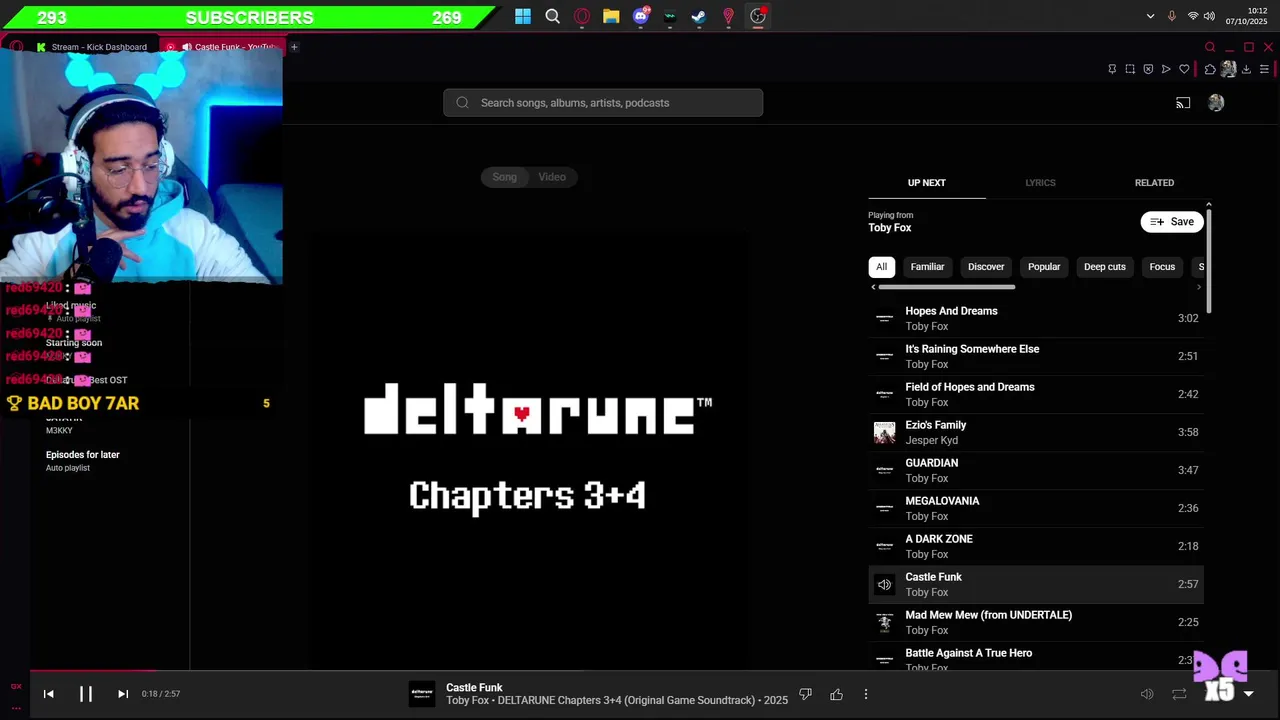Open a new browser tab with plus

click(x=294, y=47)
